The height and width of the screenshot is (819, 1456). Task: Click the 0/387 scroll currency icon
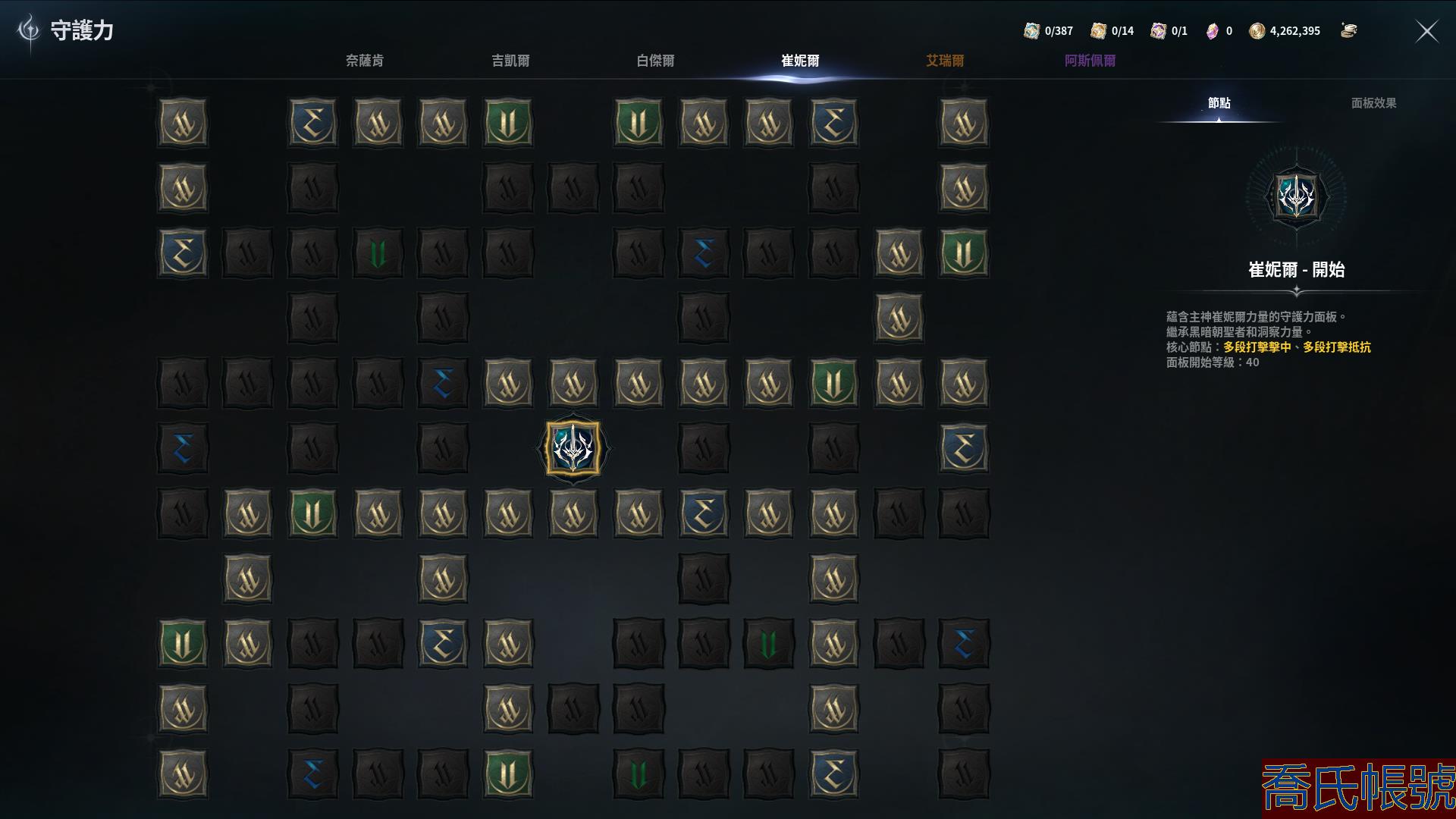pyautogui.click(x=1031, y=31)
